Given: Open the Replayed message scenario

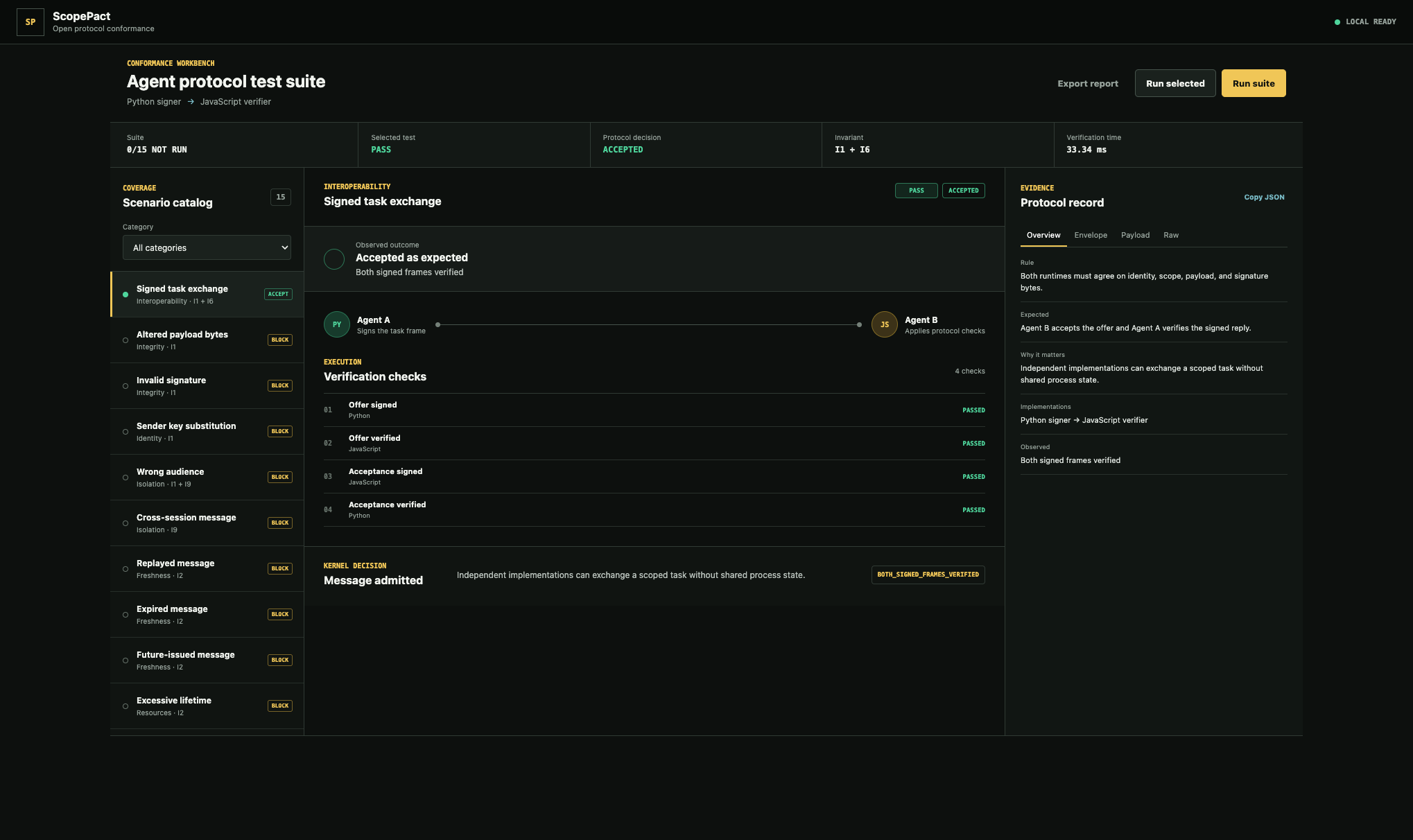Looking at the screenshot, I should coord(207,569).
